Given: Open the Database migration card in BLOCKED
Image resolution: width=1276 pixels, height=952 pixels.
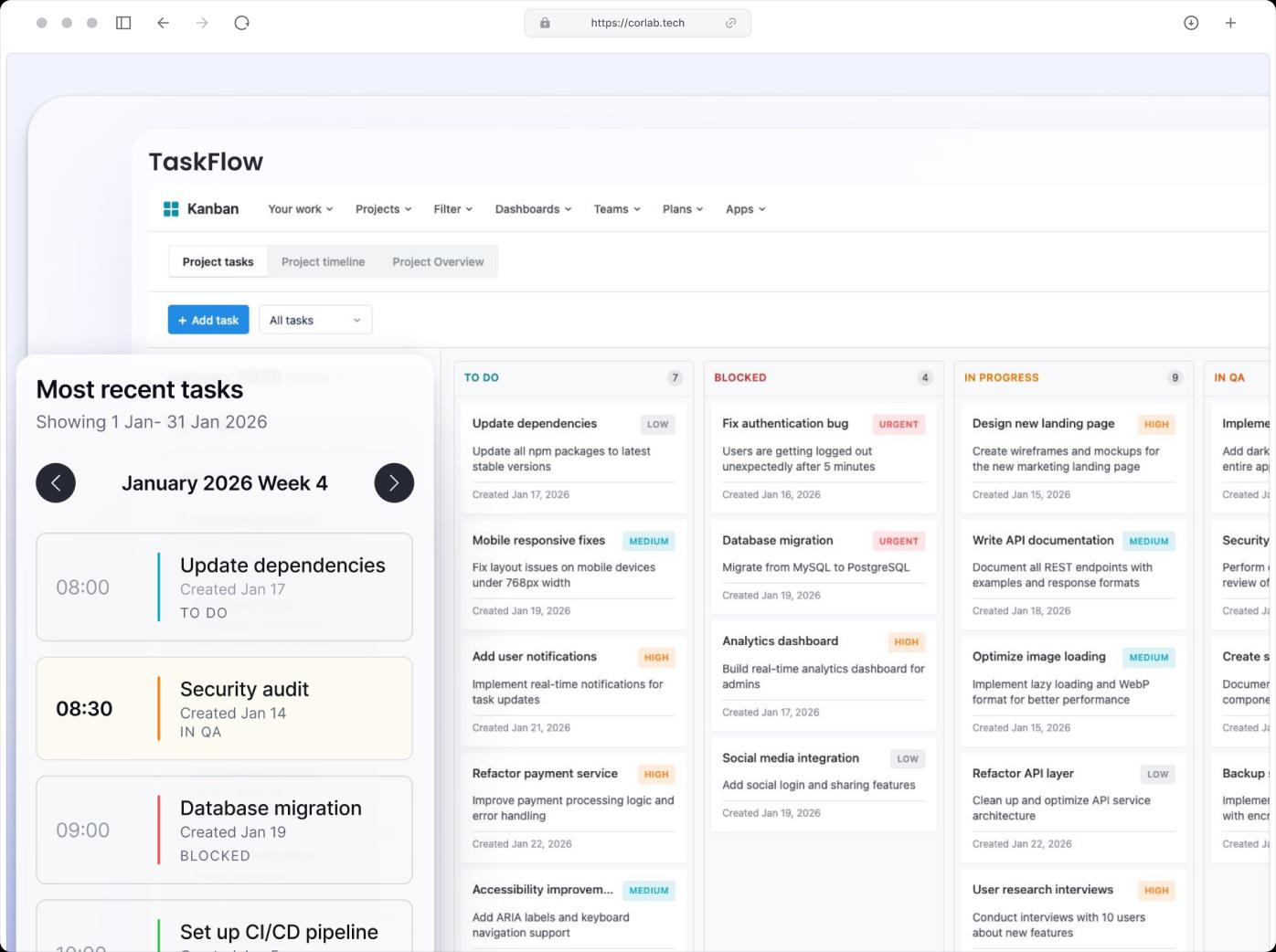Looking at the screenshot, I should point(824,567).
